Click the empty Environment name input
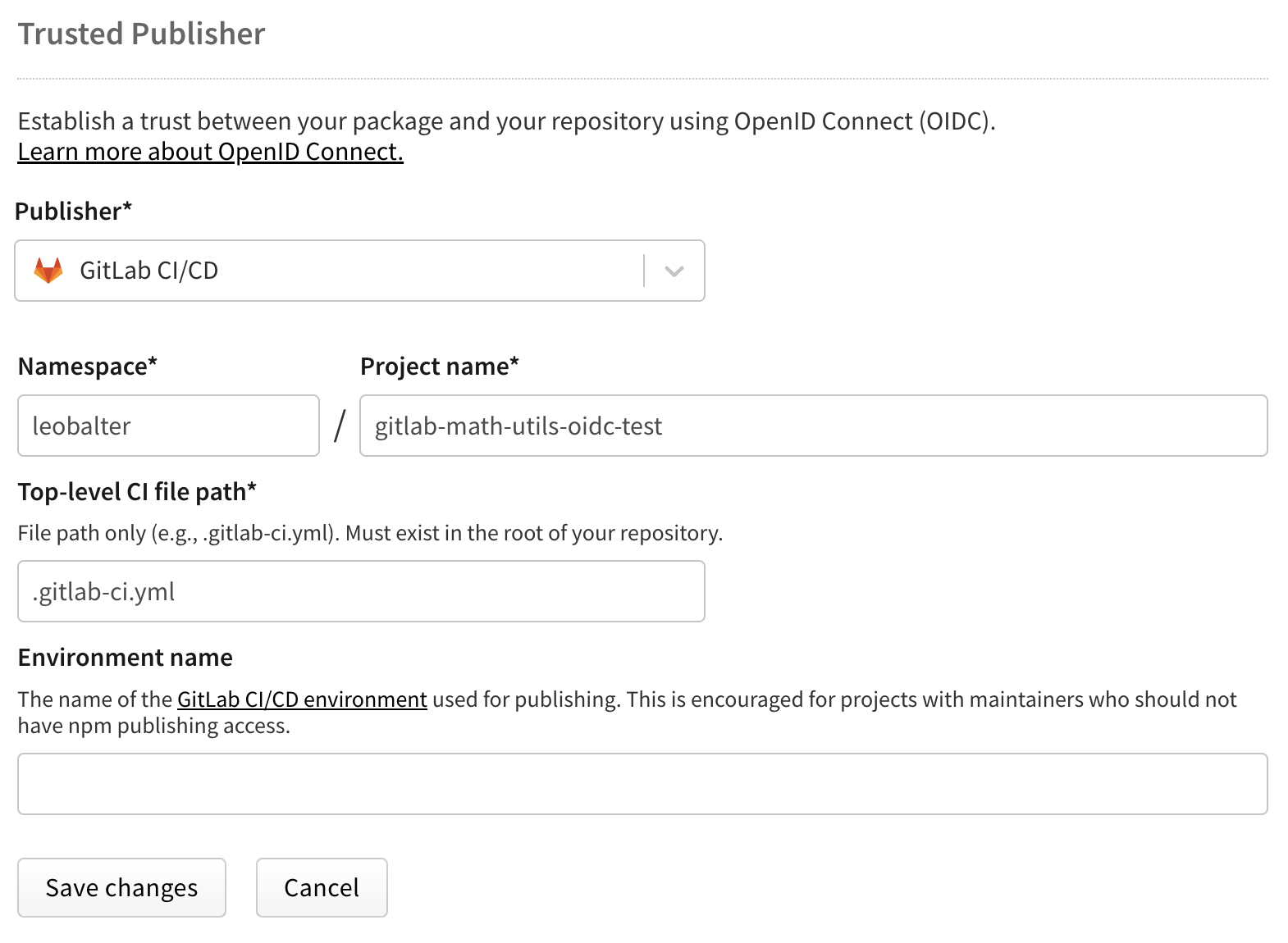 click(644, 784)
